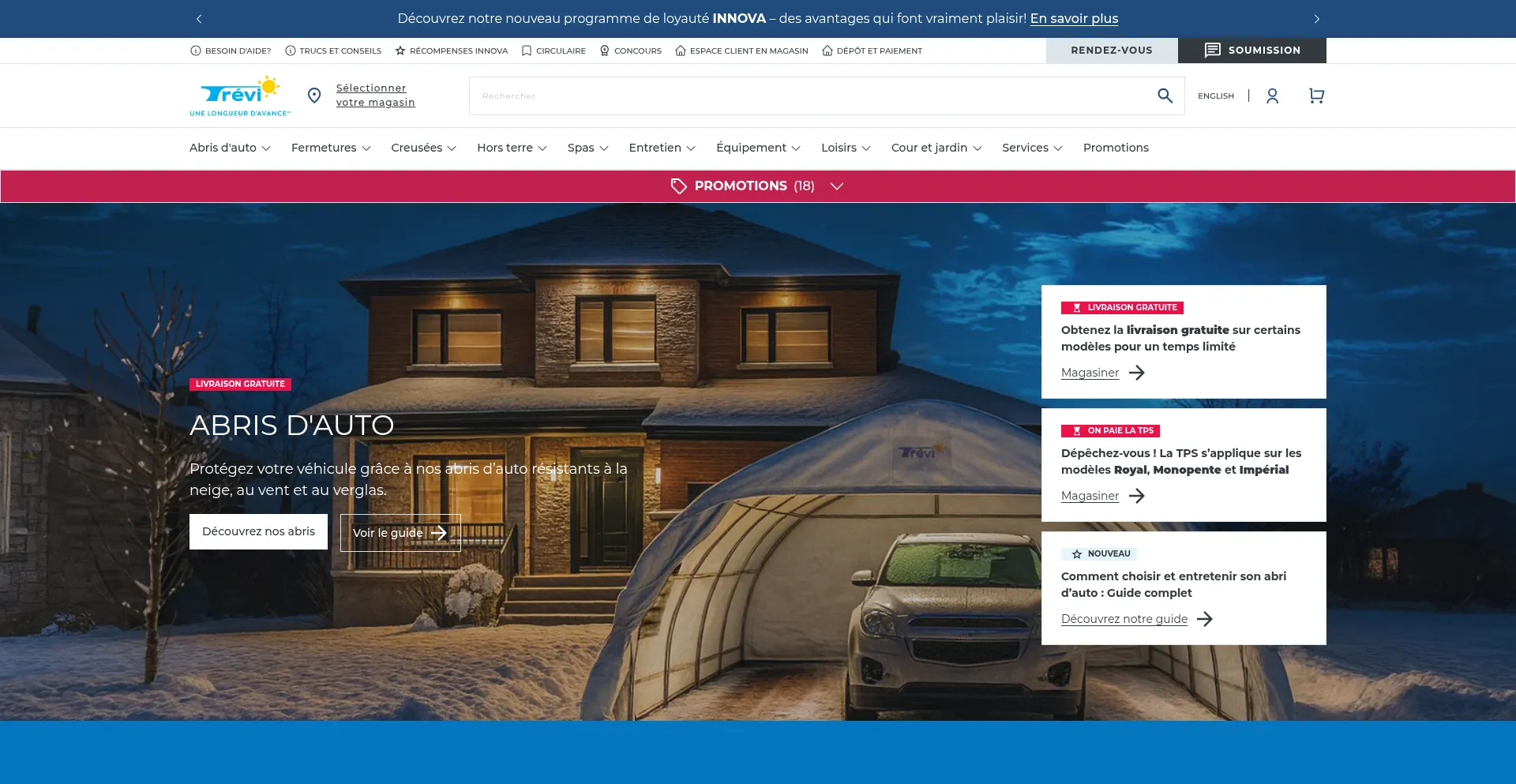Follow the En savoir plus link
This screenshot has height=784, width=1516.
(1074, 18)
